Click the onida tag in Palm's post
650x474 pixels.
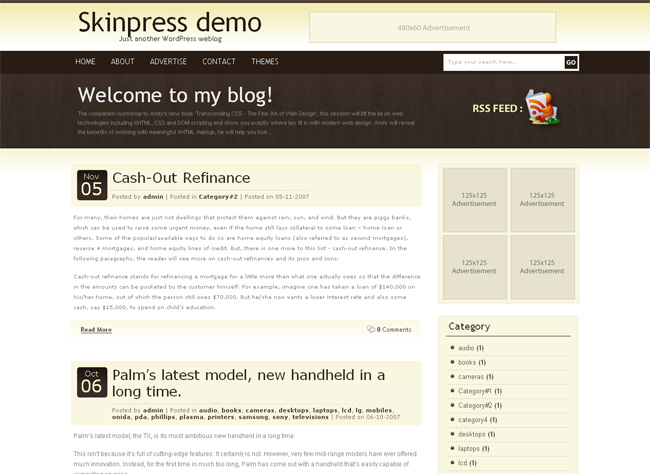121,417
